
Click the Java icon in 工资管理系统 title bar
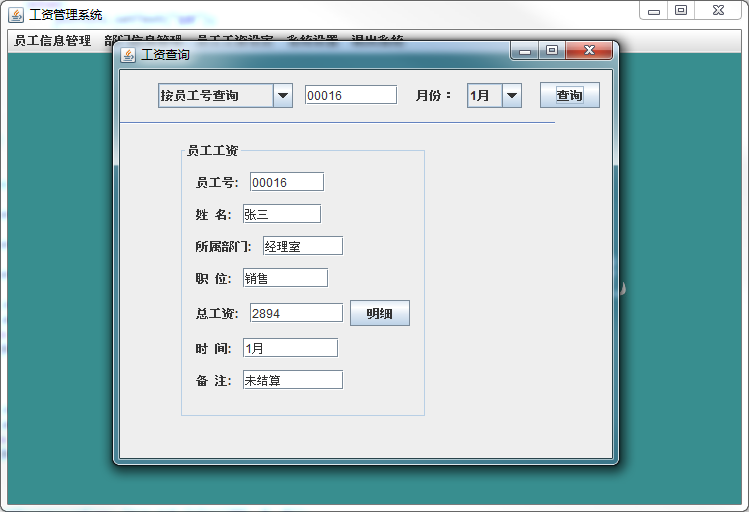(16, 15)
